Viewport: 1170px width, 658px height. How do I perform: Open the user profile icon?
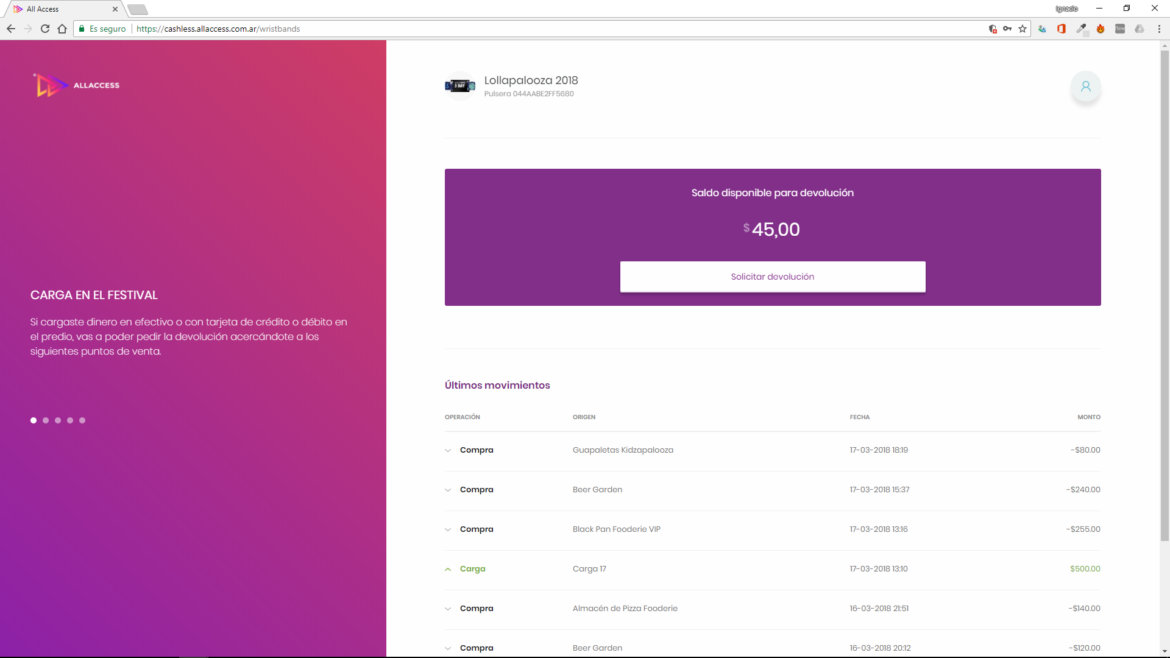click(1085, 87)
